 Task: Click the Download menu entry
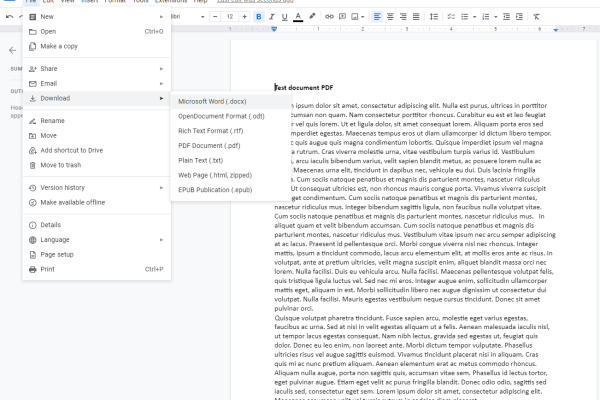pyautogui.click(x=96, y=98)
